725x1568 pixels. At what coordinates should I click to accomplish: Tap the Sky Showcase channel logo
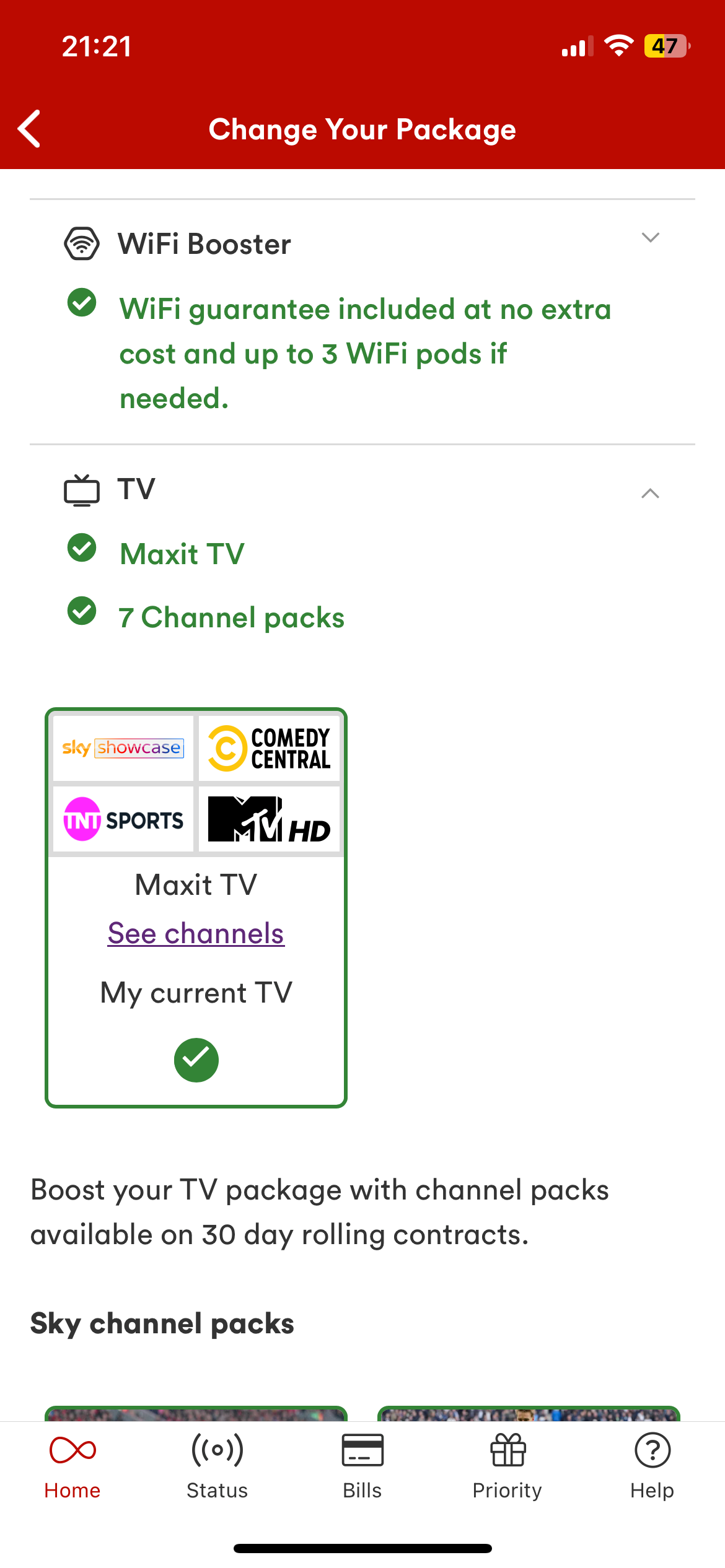123,748
